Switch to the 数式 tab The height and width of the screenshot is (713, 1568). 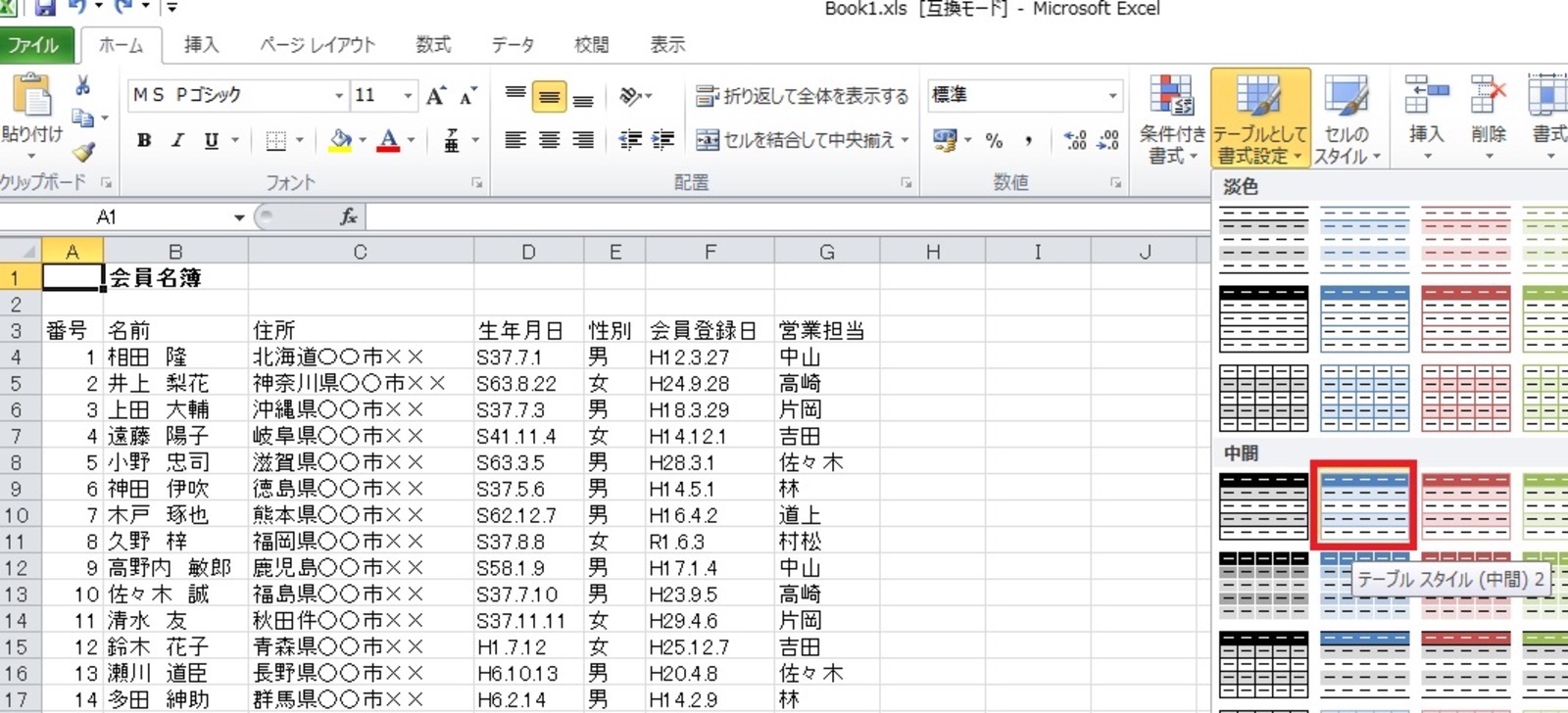click(x=432, y=45)
